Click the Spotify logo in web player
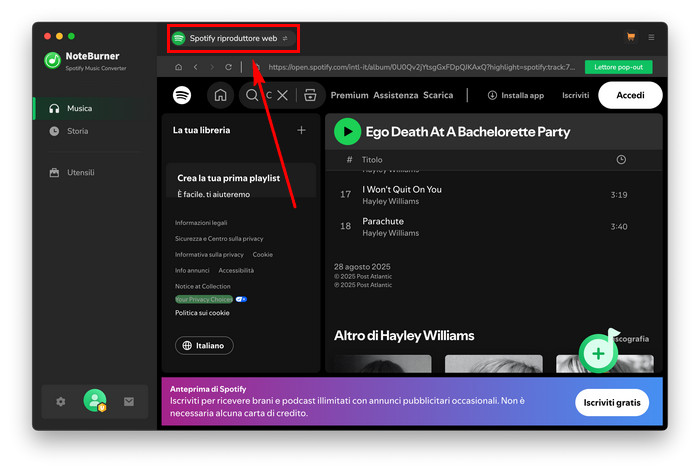The height and width of the screenshot is (473, 700). 182,95
